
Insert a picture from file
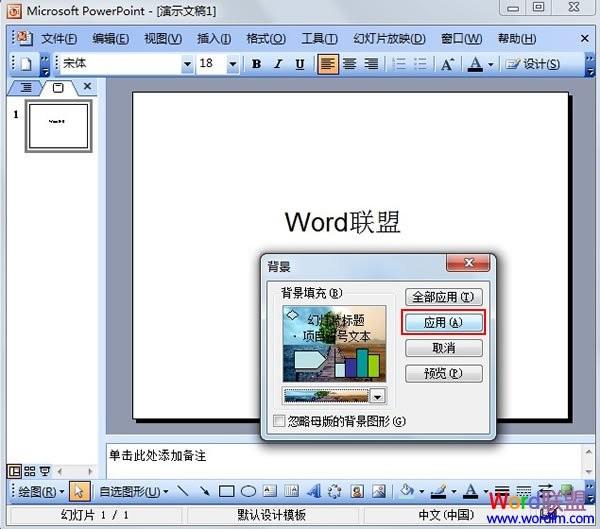point(379,491)
